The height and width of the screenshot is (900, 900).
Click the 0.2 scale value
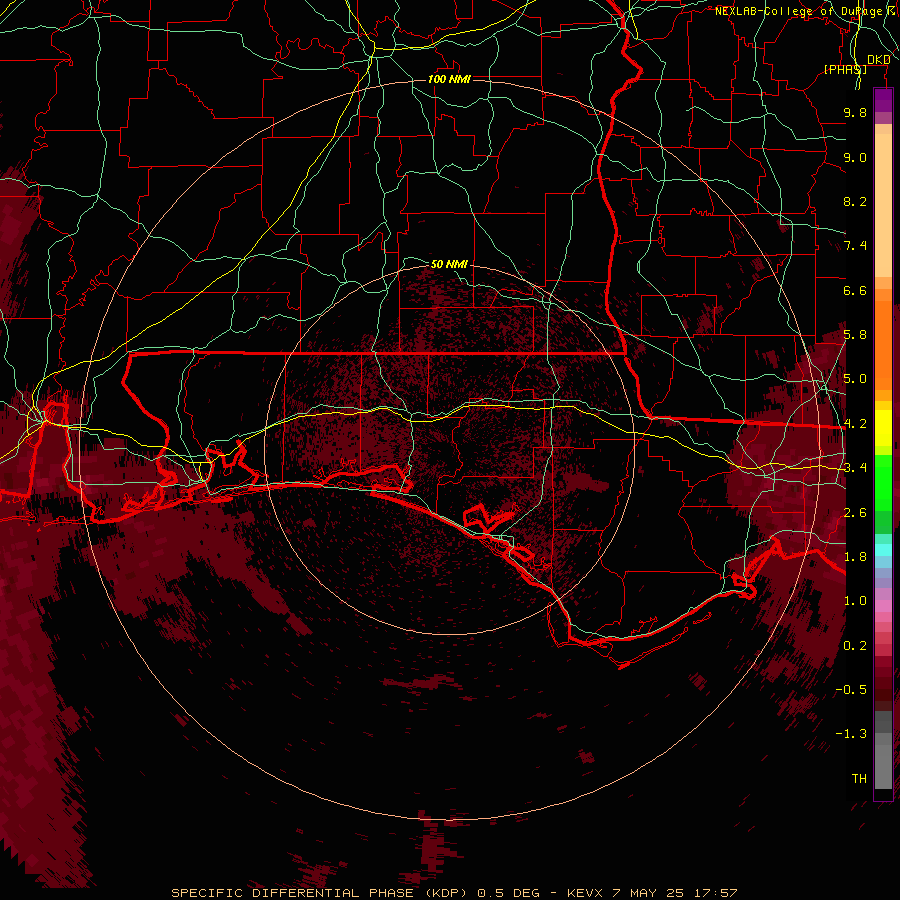(855, 646)
